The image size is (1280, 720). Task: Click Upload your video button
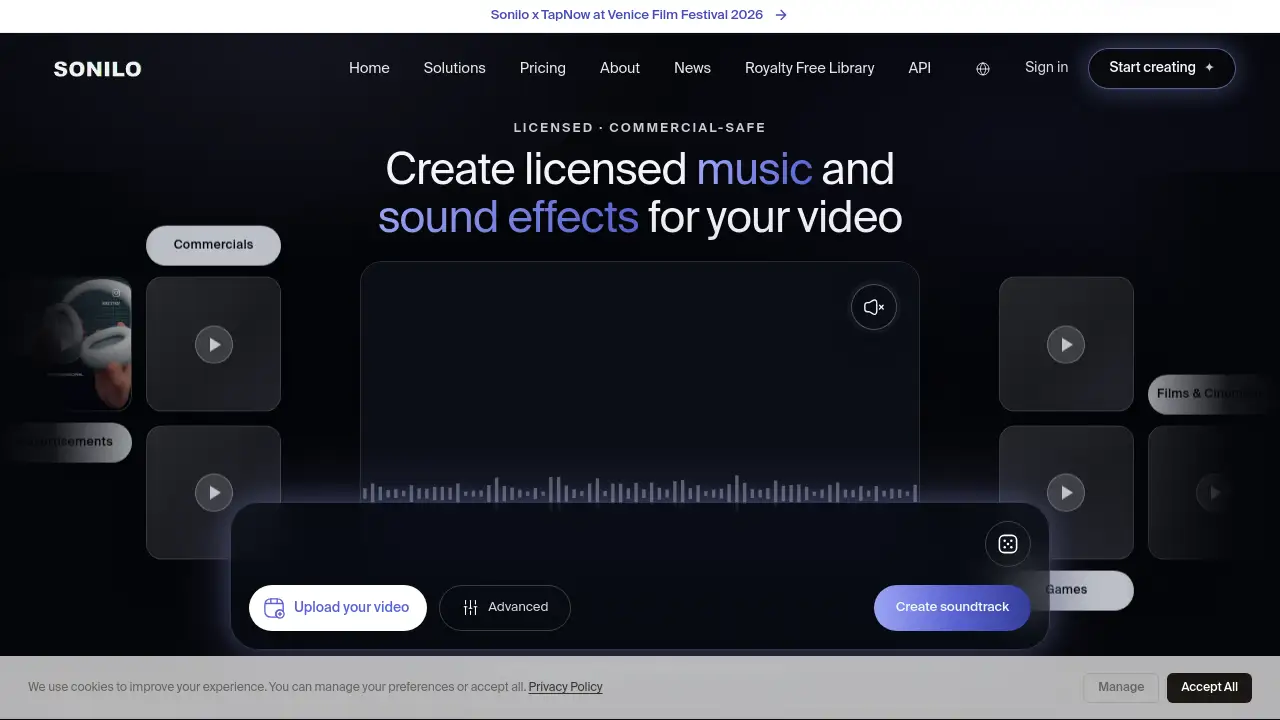click(338, 608)
